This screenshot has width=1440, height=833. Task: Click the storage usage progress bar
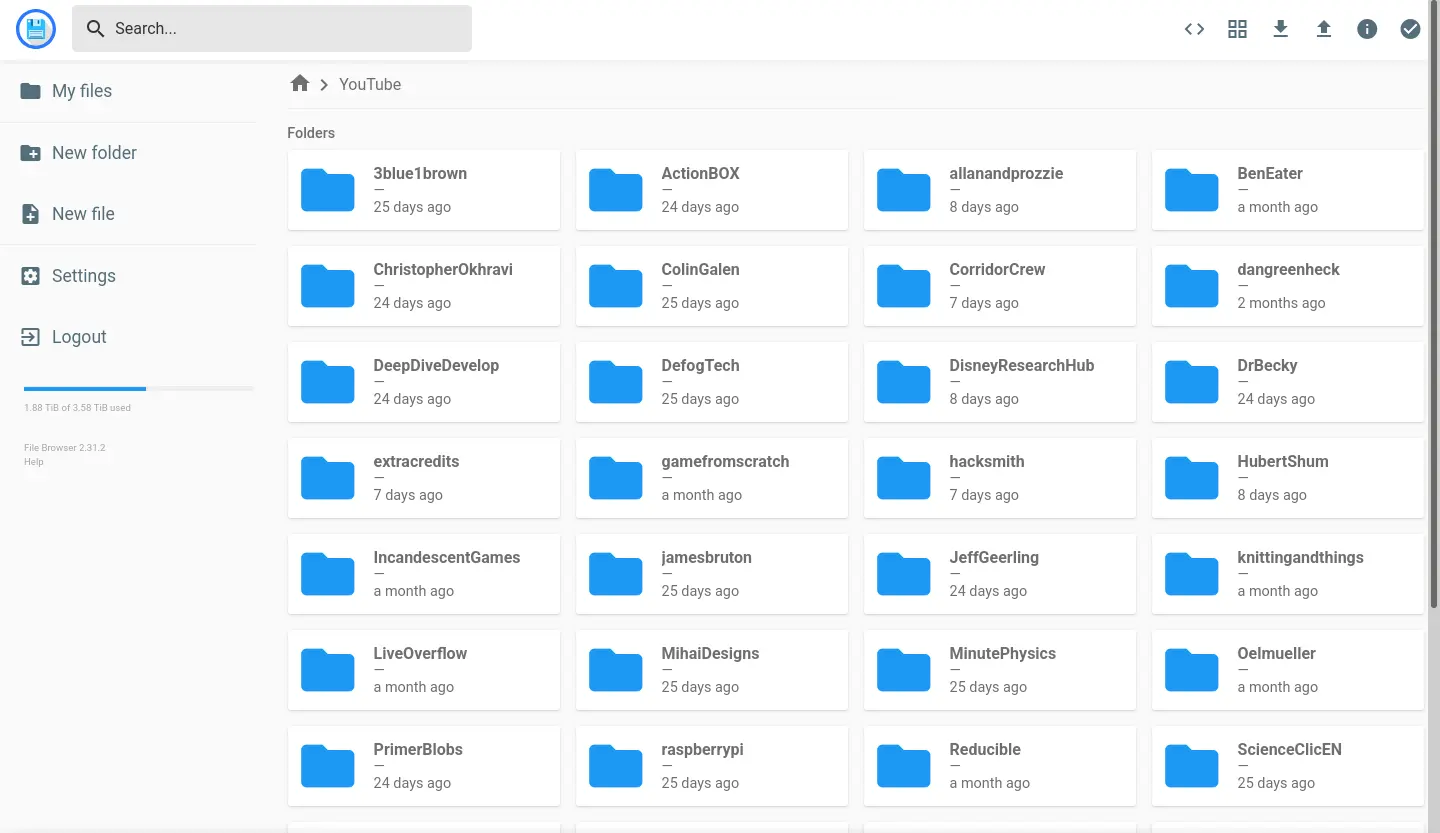[139, 388]
